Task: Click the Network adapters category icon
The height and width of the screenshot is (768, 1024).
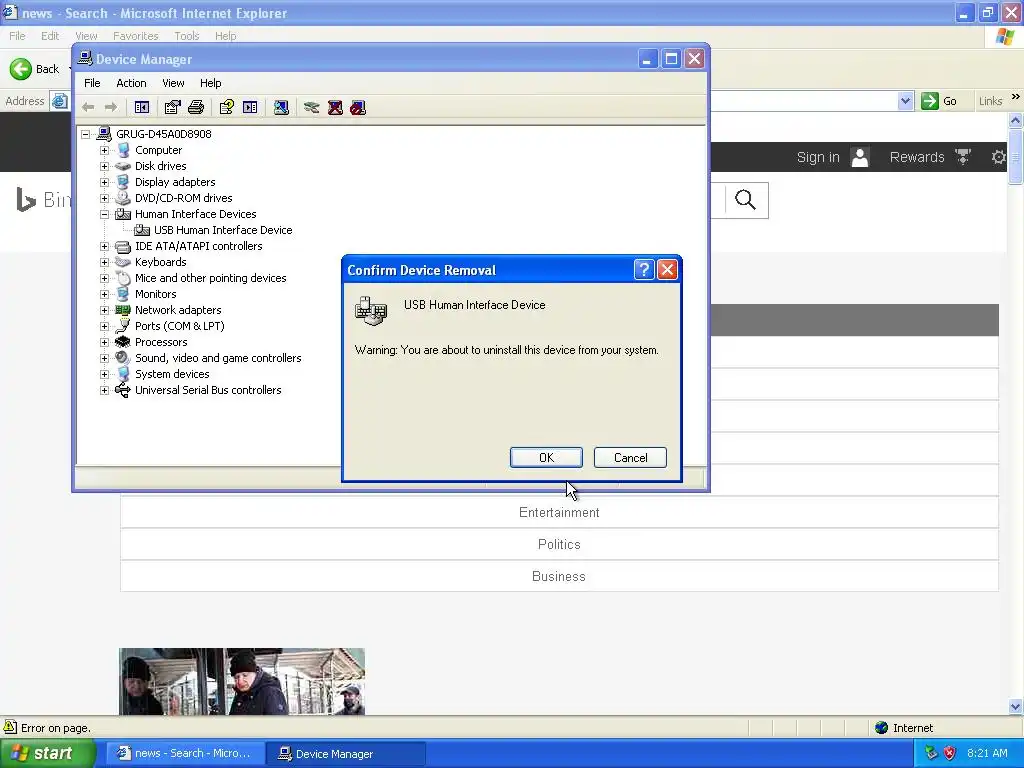Action: [x=123, y=310]
